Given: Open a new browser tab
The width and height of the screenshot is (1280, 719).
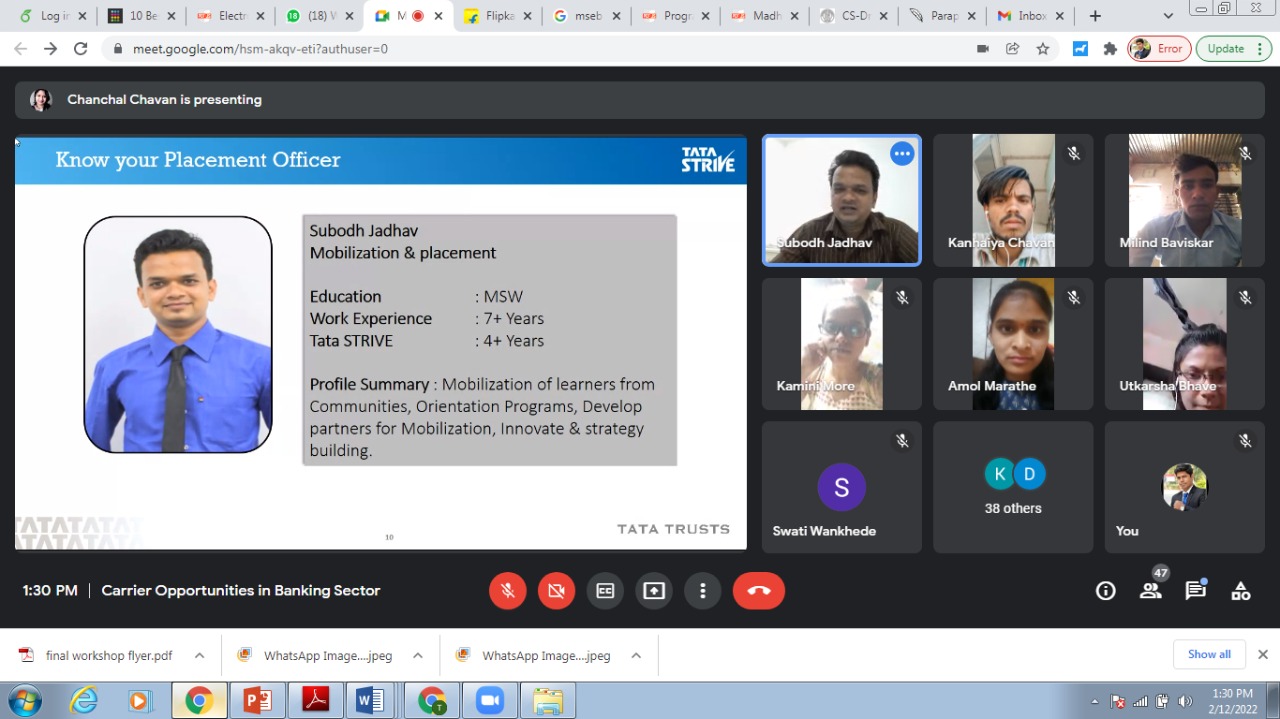Looking at the screenshot, I should click(x=1095, y=16).
